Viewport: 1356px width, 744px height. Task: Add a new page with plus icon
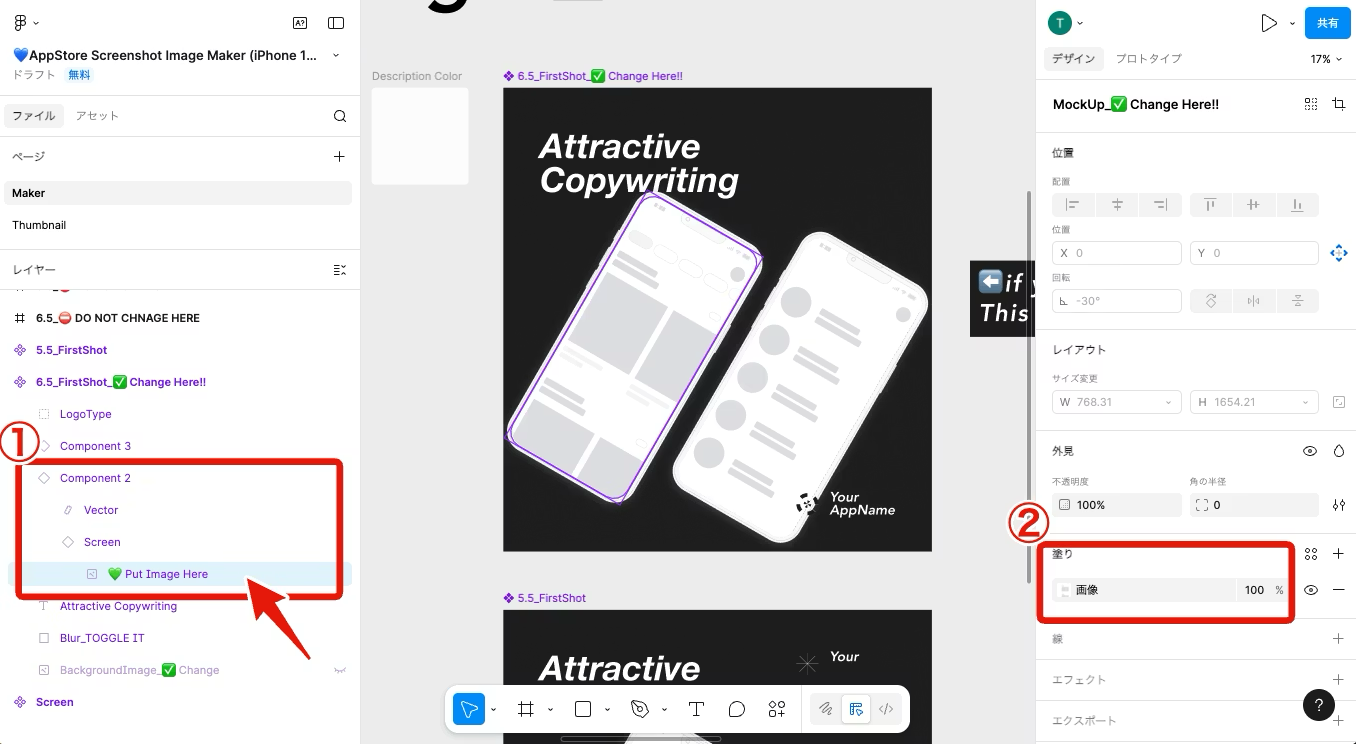coord(339,156)
